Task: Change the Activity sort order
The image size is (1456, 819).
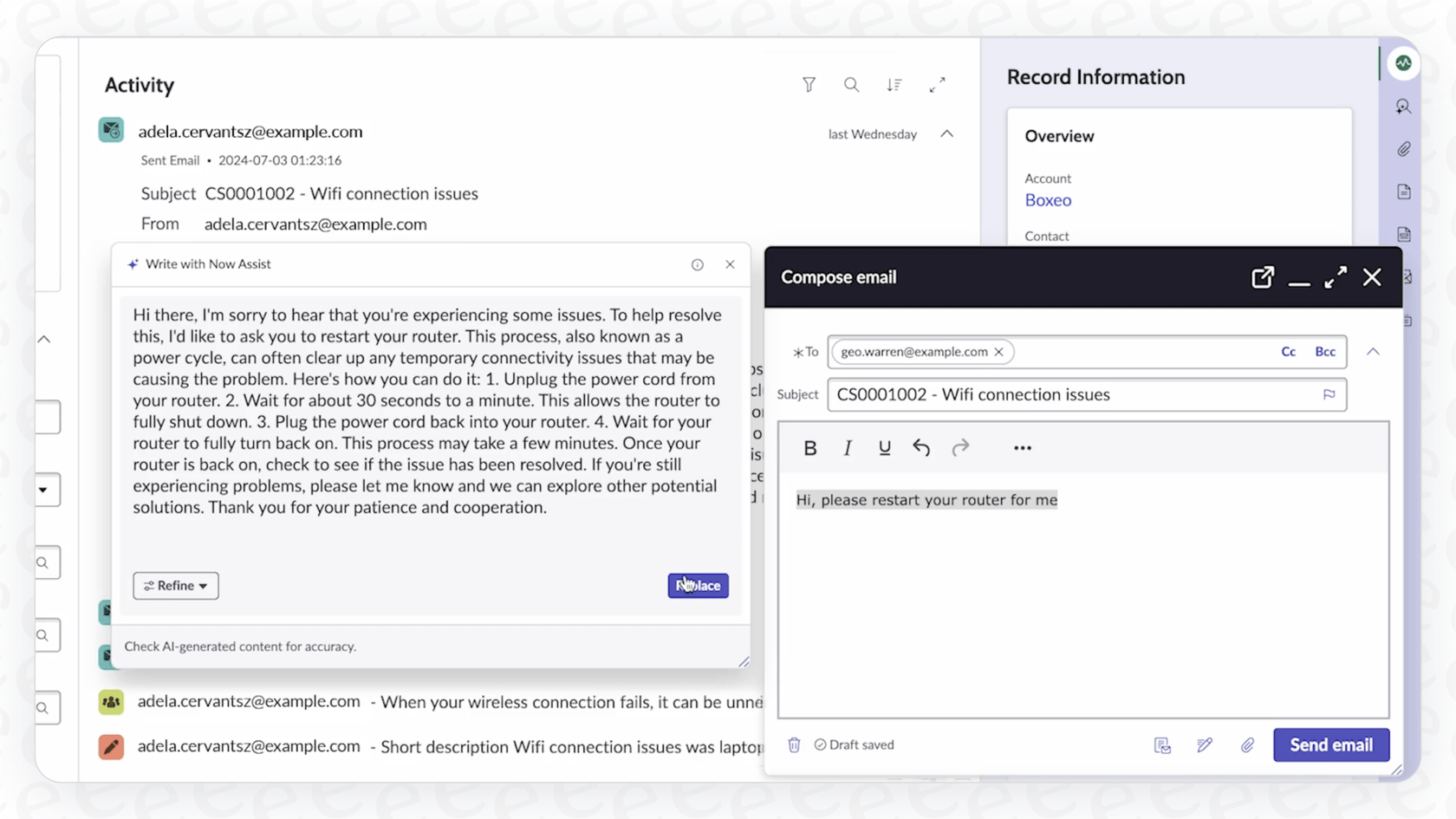Action: [x=895, y=84]
